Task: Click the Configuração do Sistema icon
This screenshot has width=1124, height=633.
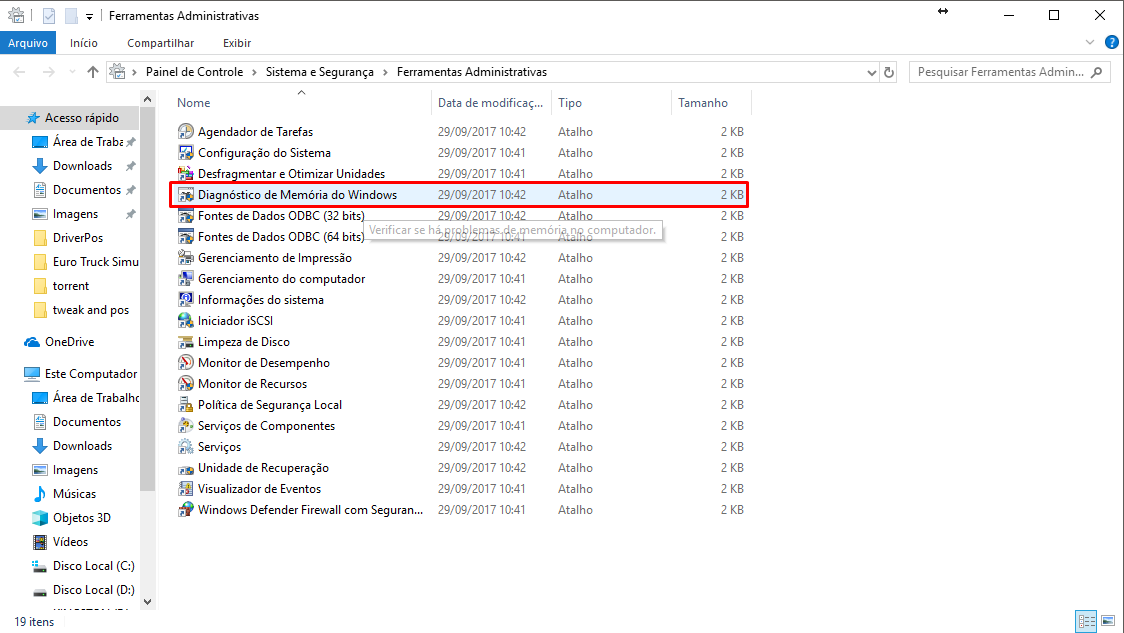Action: [186, 153]
